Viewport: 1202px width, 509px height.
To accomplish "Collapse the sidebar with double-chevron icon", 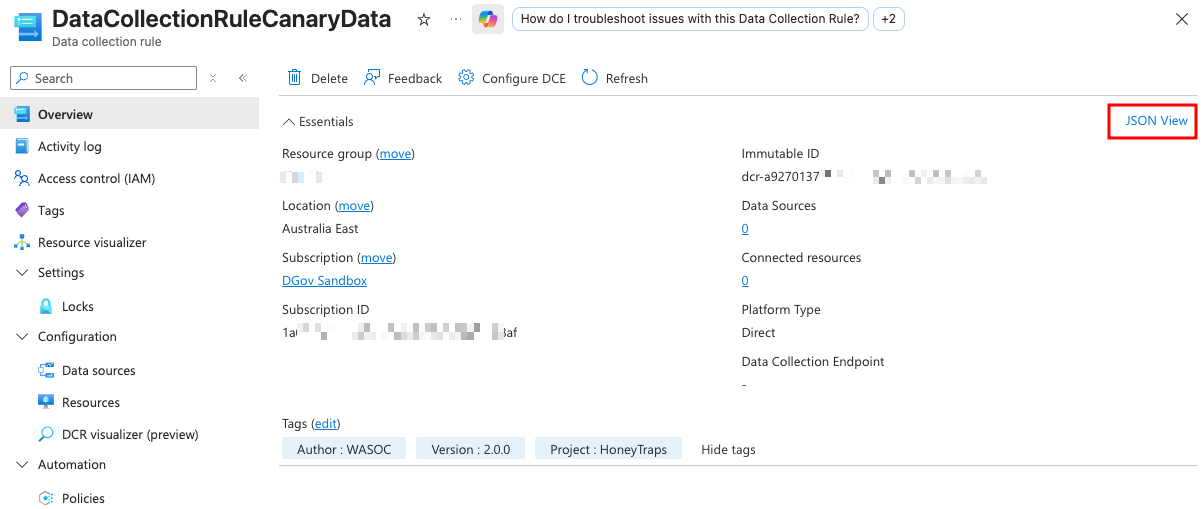I will pyautogui.click(x=242, y=78).
